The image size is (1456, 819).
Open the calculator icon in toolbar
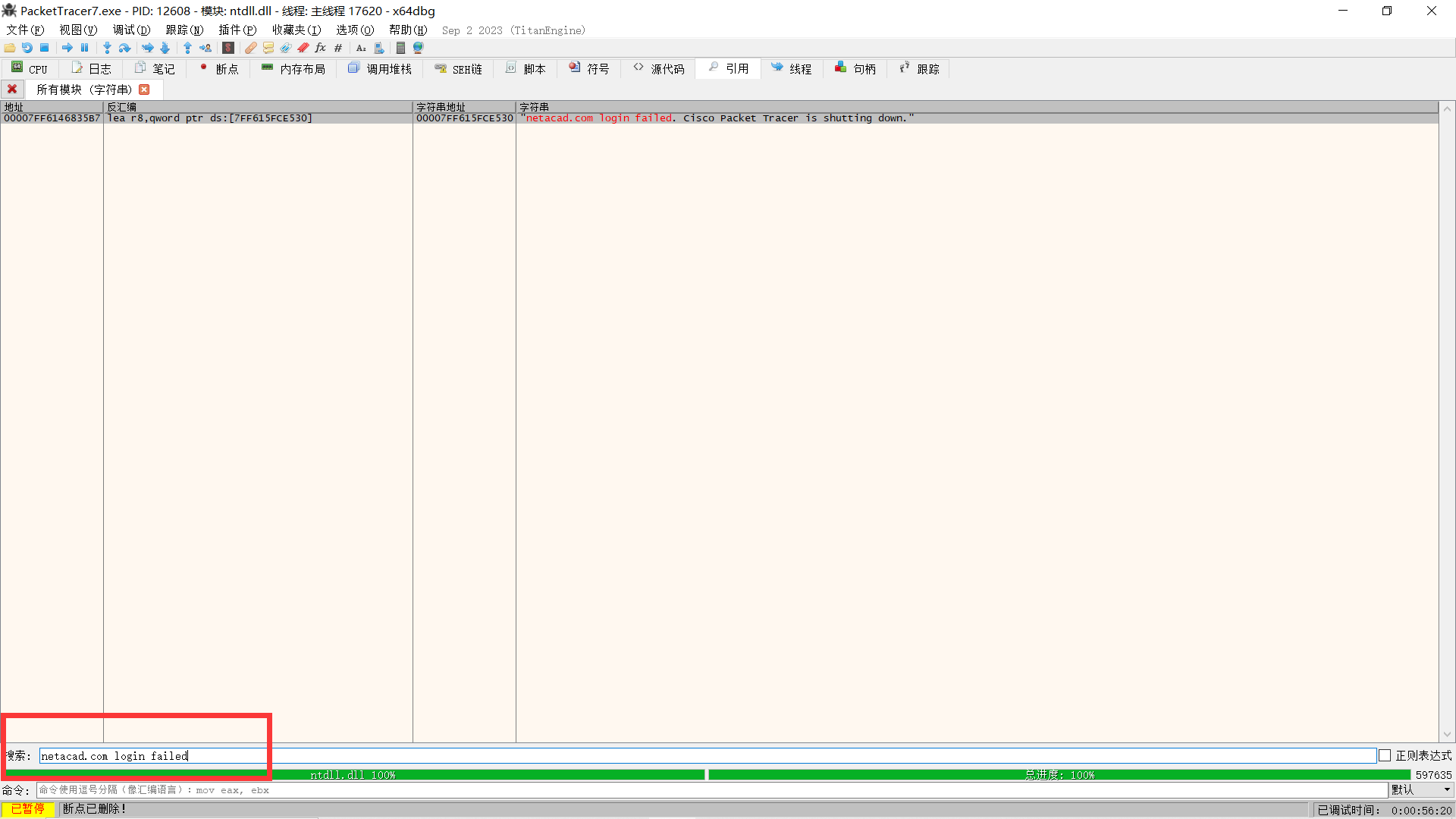400,48
